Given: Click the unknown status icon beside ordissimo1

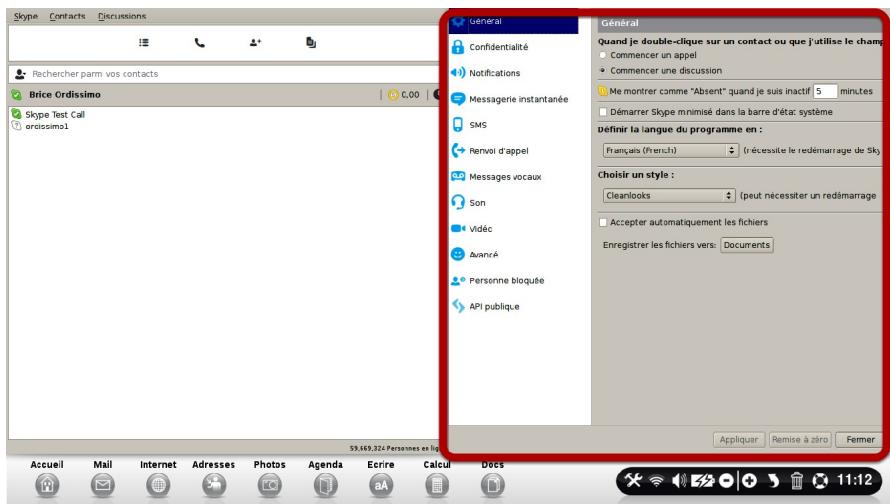Looking at the screenshot, I should 16,125.
